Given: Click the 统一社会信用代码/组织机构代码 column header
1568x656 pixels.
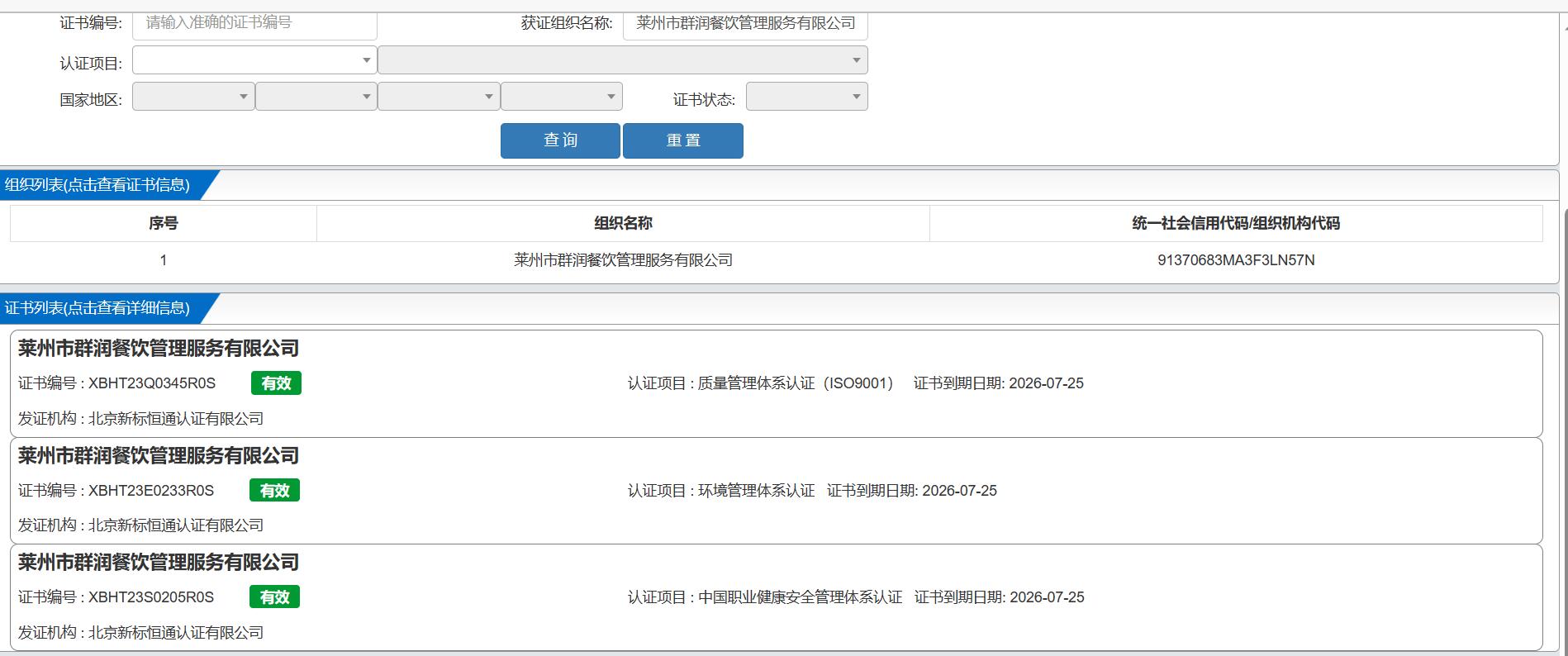Looking at the screenshot, I should tap(1236, 223).
